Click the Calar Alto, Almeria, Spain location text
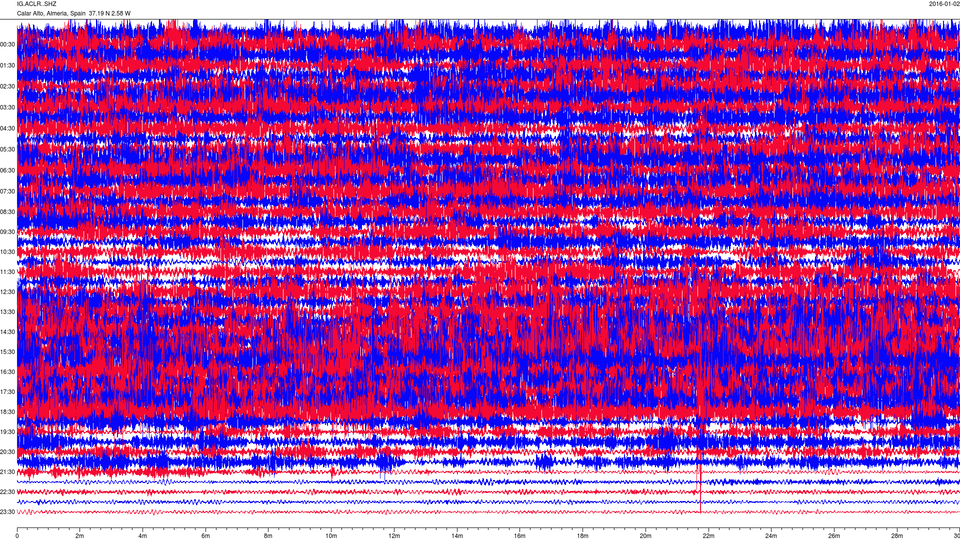This screenshot has width=960, height=540. point(51,13)
